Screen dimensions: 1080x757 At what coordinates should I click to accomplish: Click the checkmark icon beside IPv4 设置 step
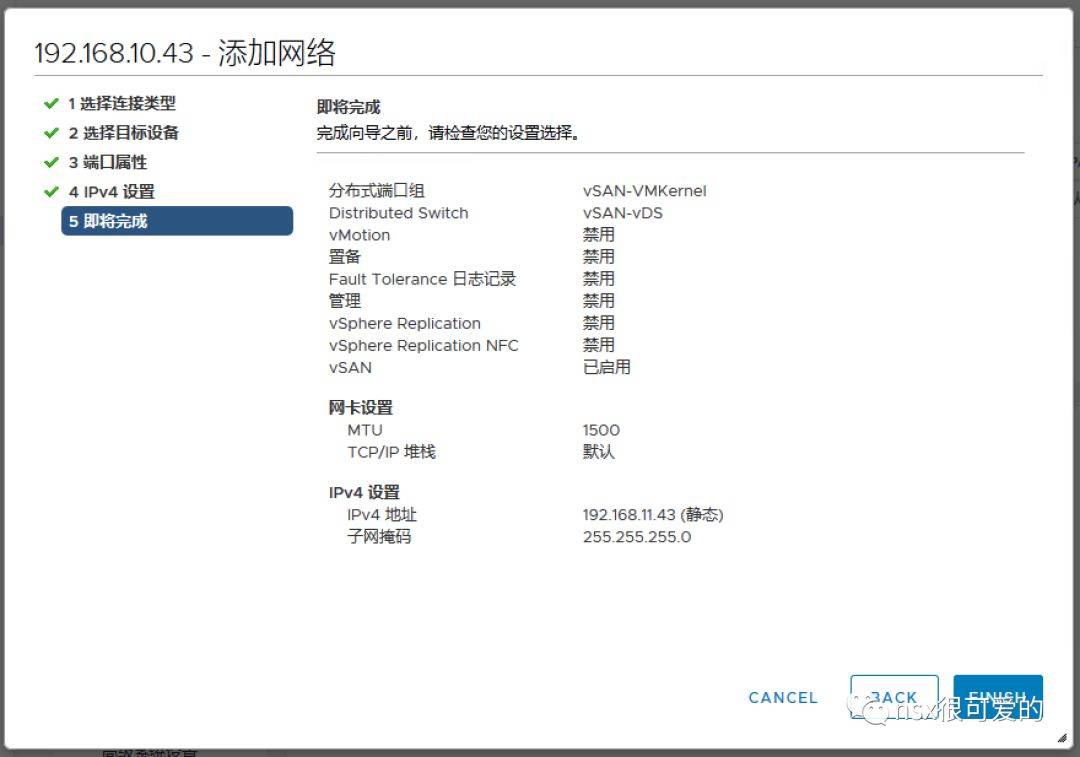click(51, 192)
